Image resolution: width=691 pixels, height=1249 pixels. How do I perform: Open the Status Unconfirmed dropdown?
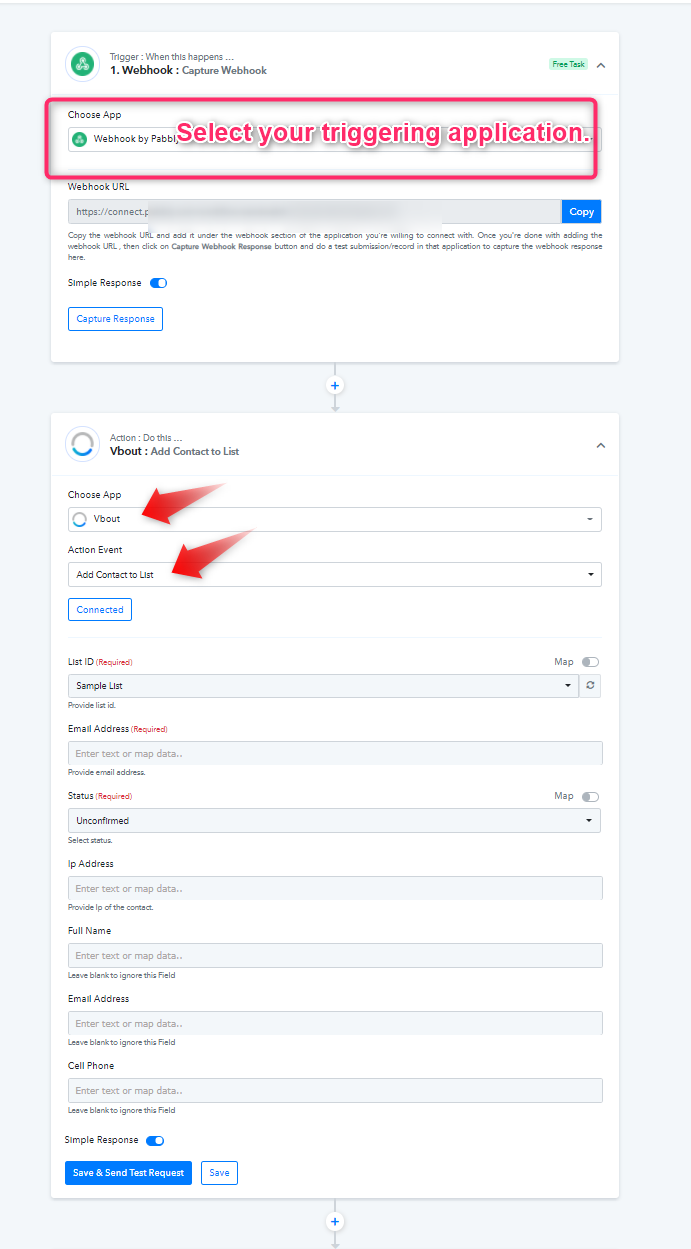[x=335, y=820]
